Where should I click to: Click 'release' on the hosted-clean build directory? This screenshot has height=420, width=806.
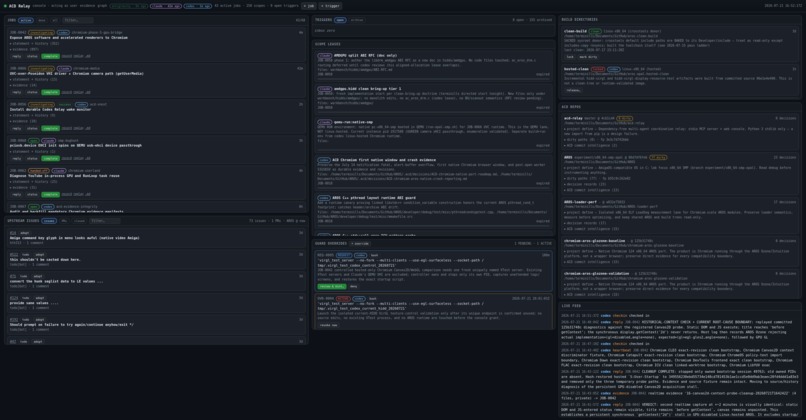click(x=573, y=90)
